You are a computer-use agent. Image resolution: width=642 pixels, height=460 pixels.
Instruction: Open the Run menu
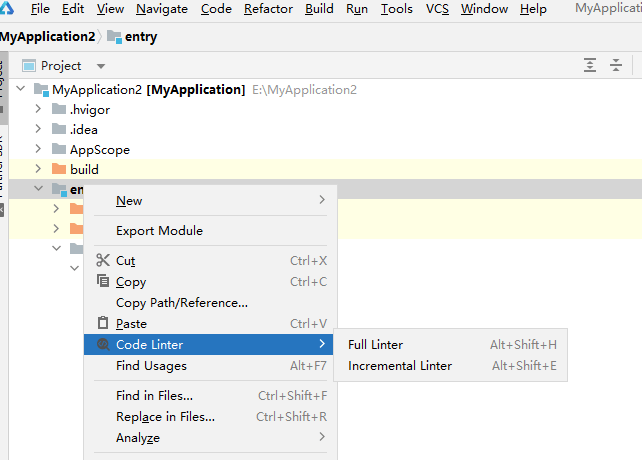pyautogui.click(x=357, y=9)
